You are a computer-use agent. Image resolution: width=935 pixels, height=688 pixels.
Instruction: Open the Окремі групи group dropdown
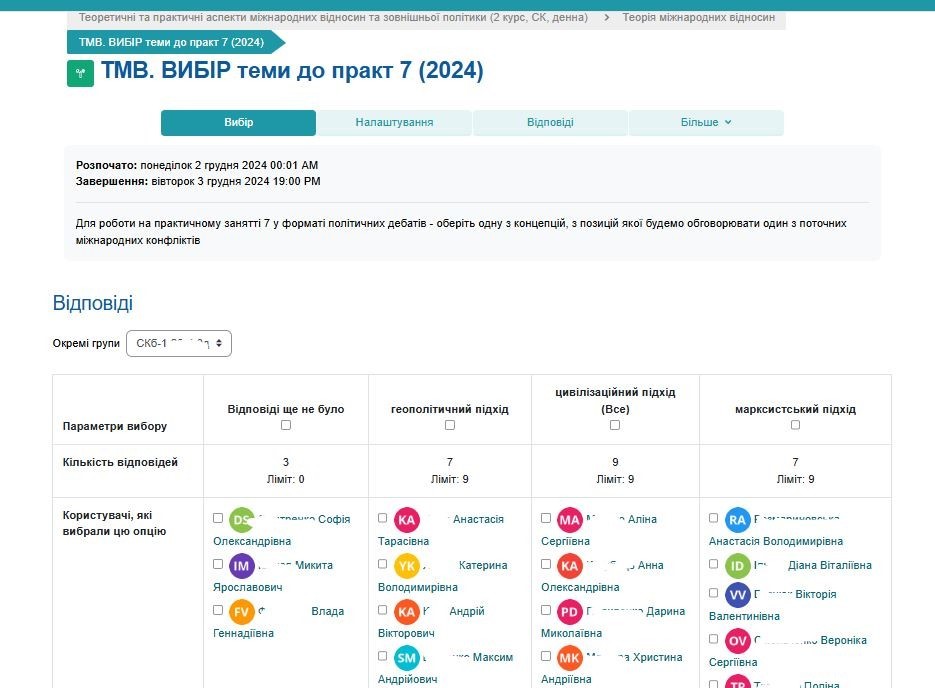[179, 343]
